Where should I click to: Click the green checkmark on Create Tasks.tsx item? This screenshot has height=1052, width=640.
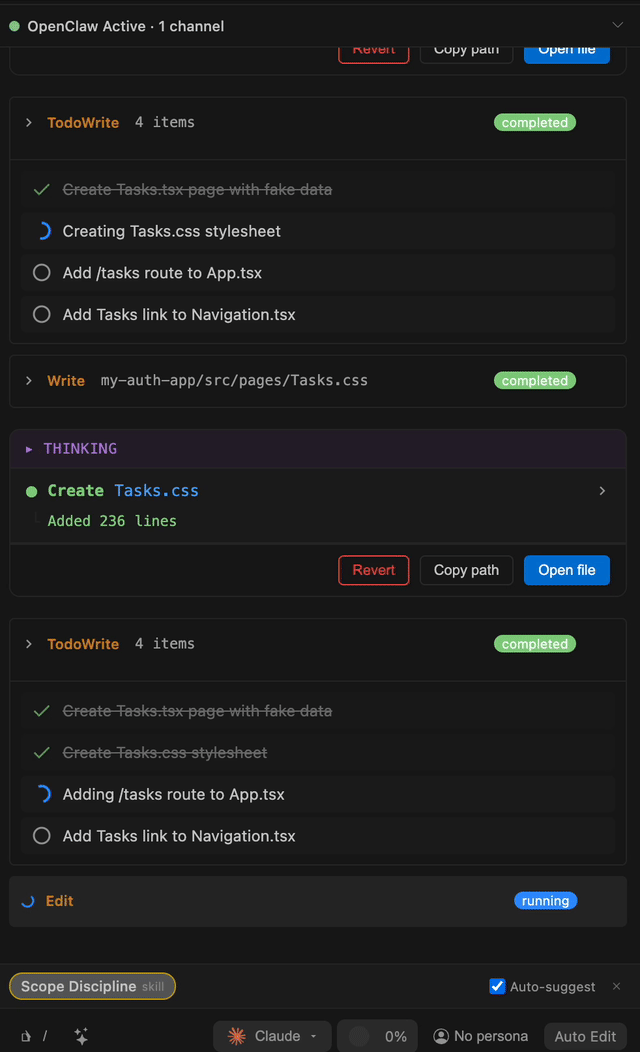(41, 188)
